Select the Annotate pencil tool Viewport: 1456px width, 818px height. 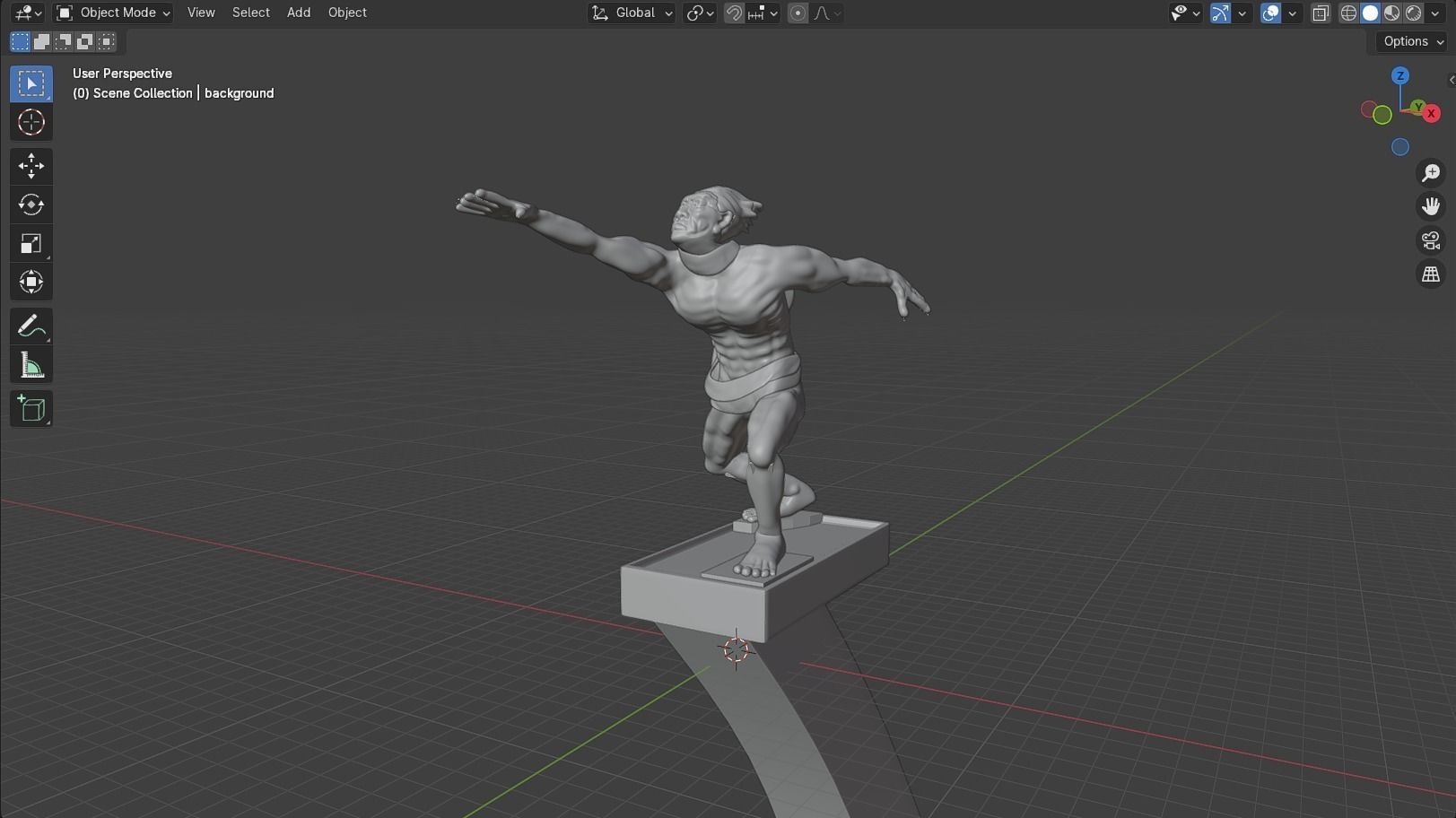coord(31,326)
